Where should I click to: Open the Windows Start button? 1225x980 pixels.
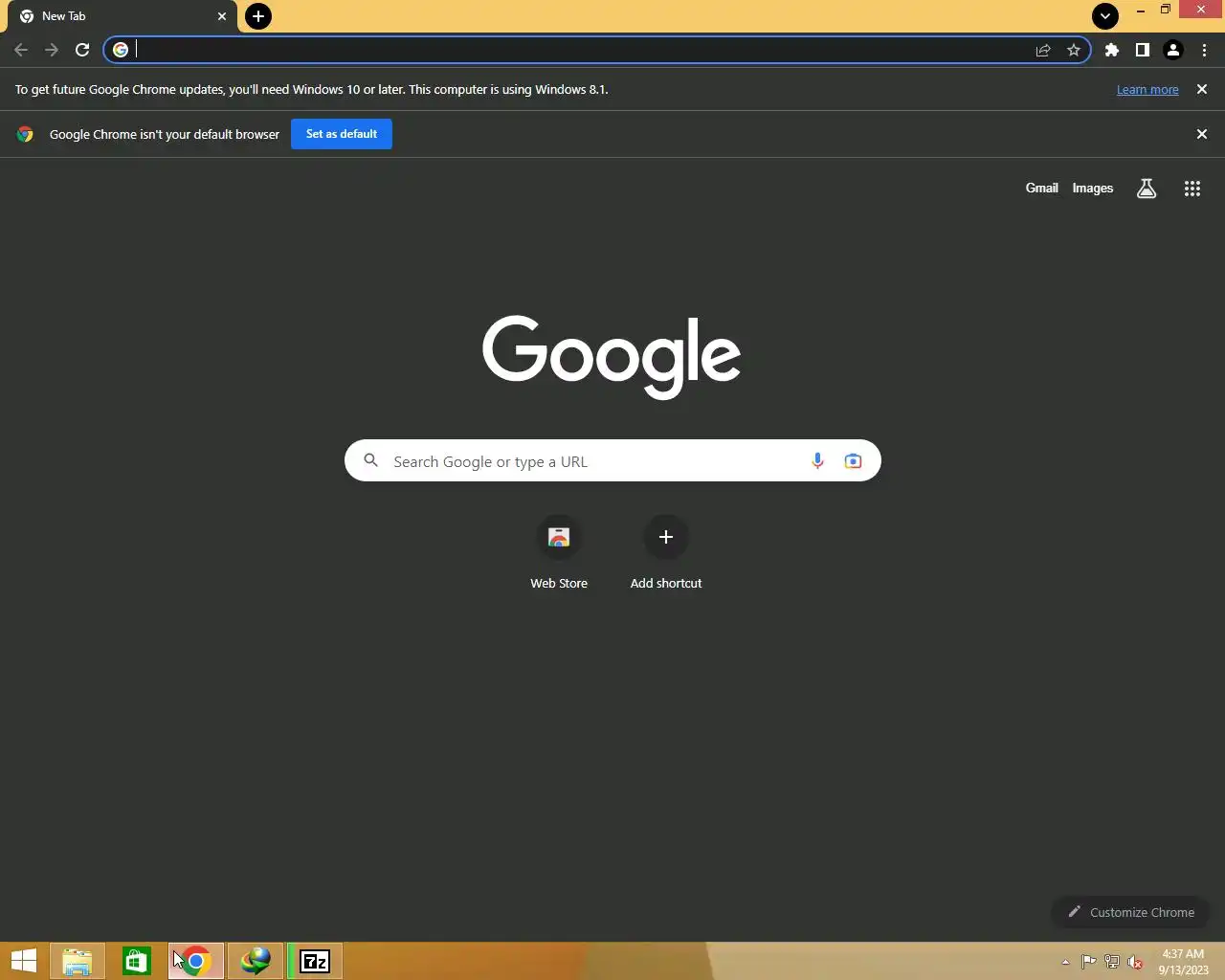coord(24,961)
